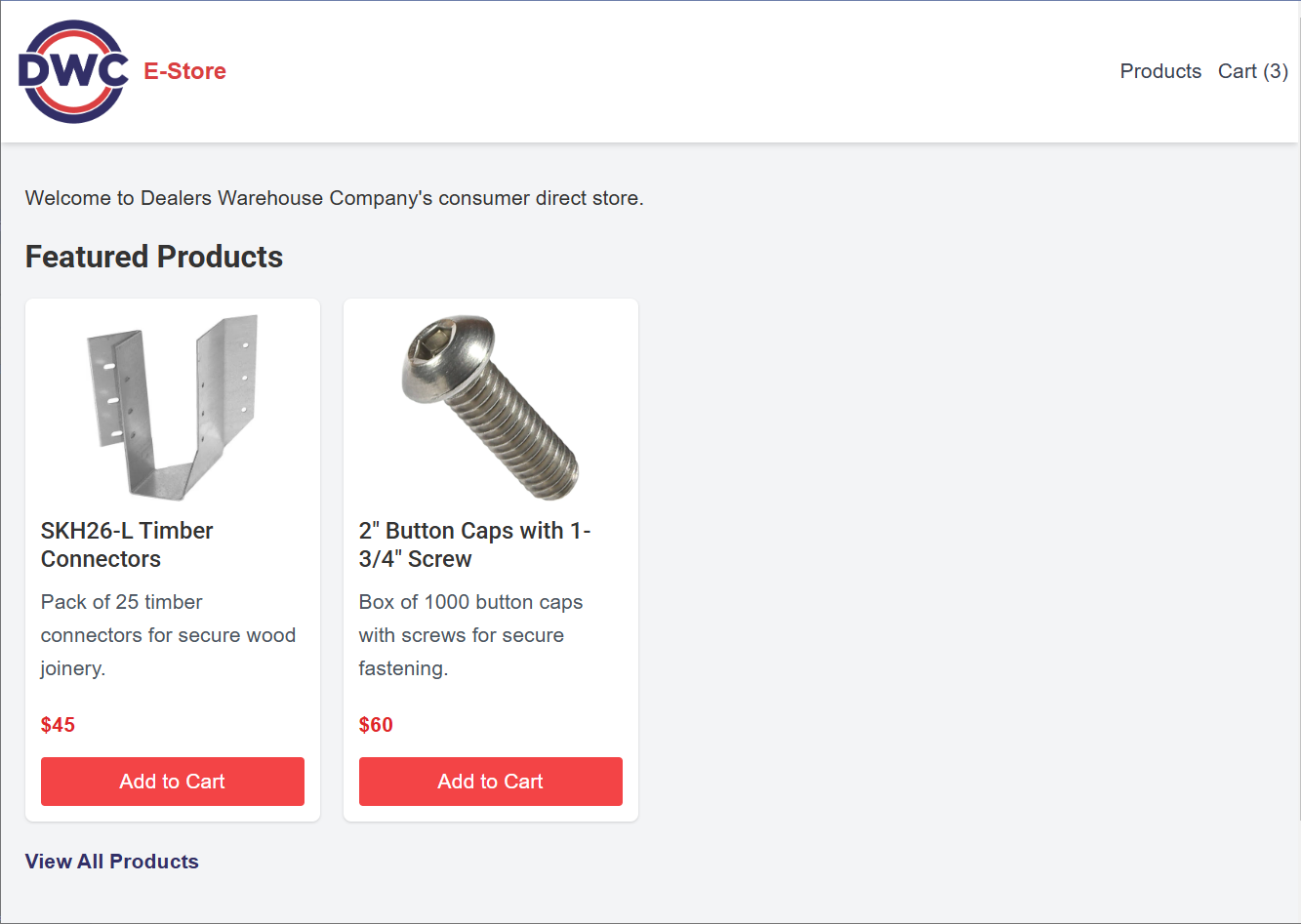
Task: Click the $60 price label
Action: pyautogui.click(x=376, y=725)
